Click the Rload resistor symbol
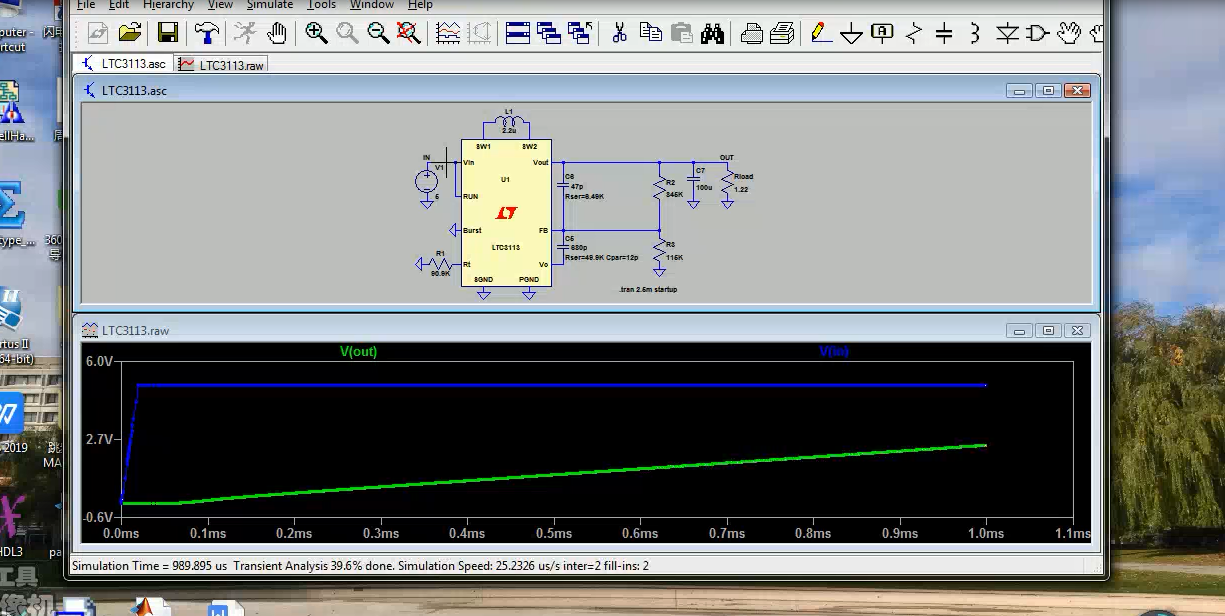Screen dimensions: 1225x616 point(727,183)
